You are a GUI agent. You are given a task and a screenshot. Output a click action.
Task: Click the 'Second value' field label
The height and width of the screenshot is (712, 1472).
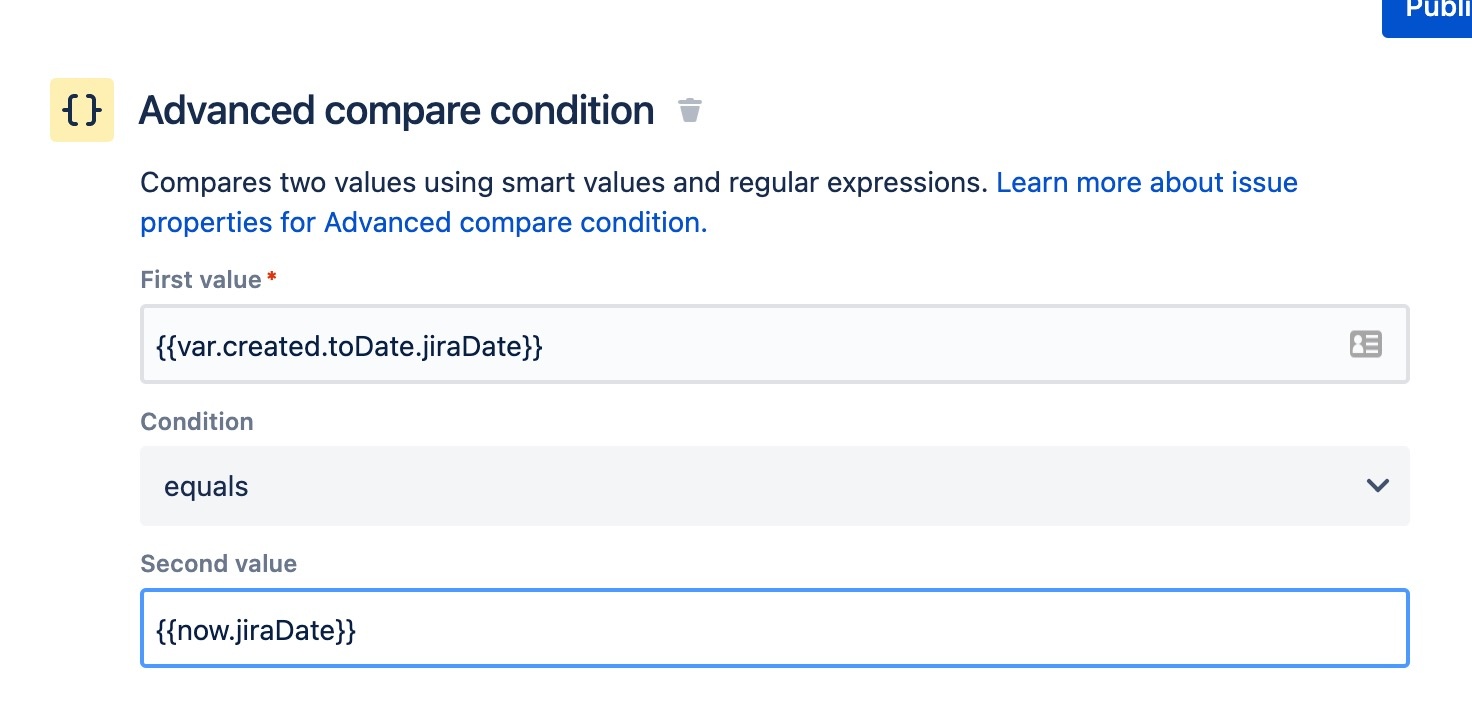tap(218, 564)
